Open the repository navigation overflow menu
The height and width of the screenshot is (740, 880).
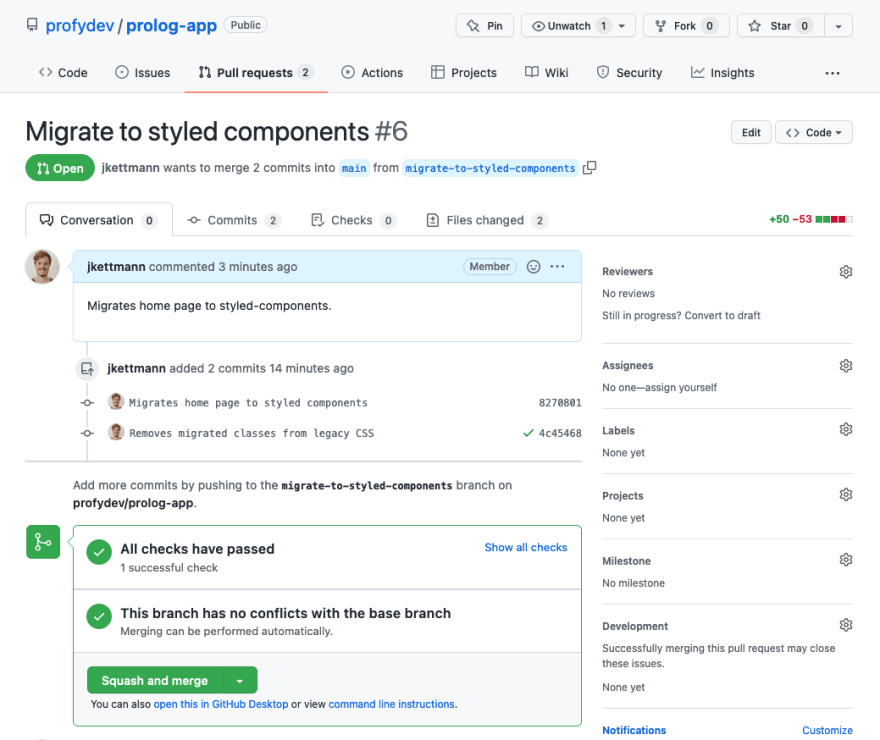(x=832, y=73)
